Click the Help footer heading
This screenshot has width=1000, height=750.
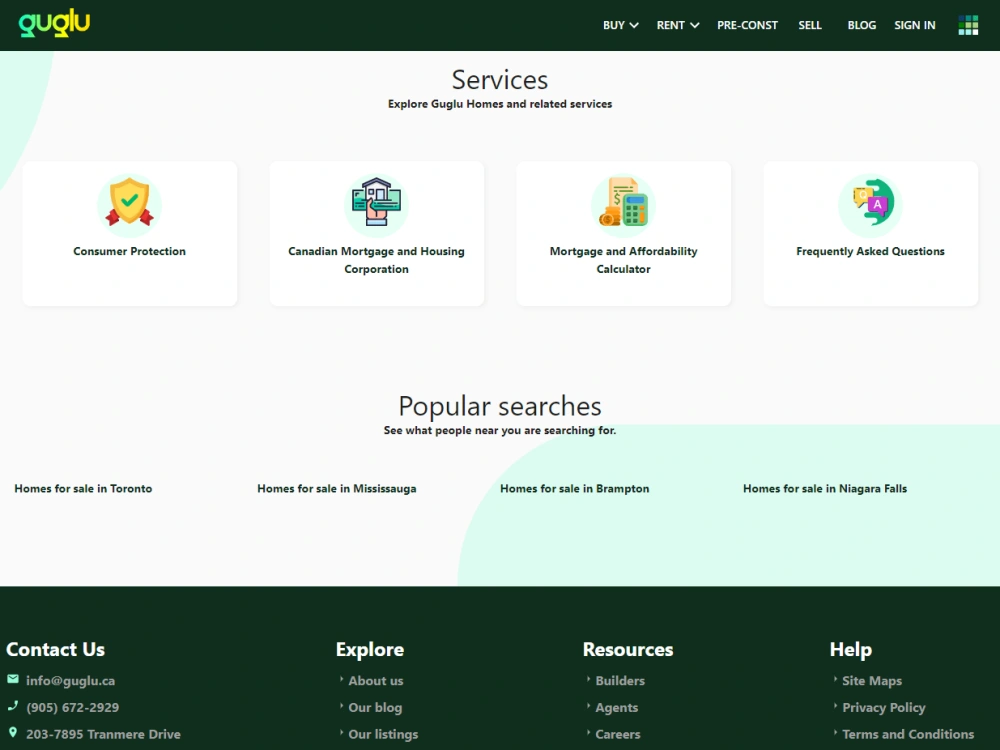click(x=851, y=649)
